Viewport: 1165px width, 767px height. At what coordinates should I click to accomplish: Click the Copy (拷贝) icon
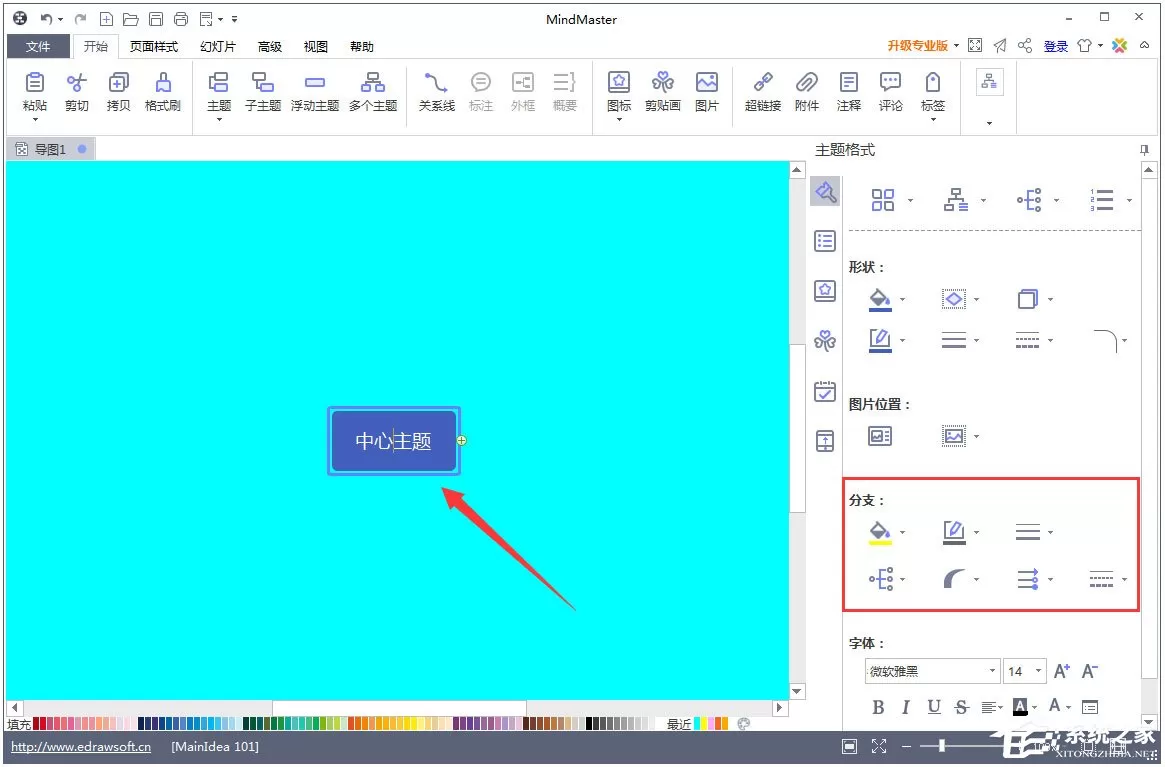coord(118,83)
